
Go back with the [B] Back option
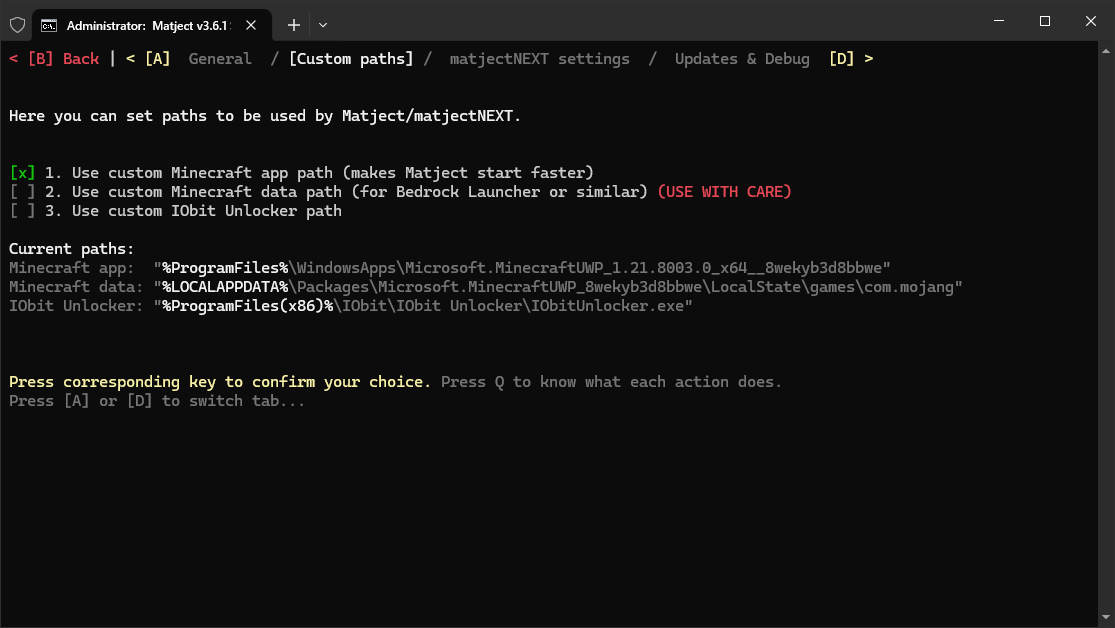[54, 58]
